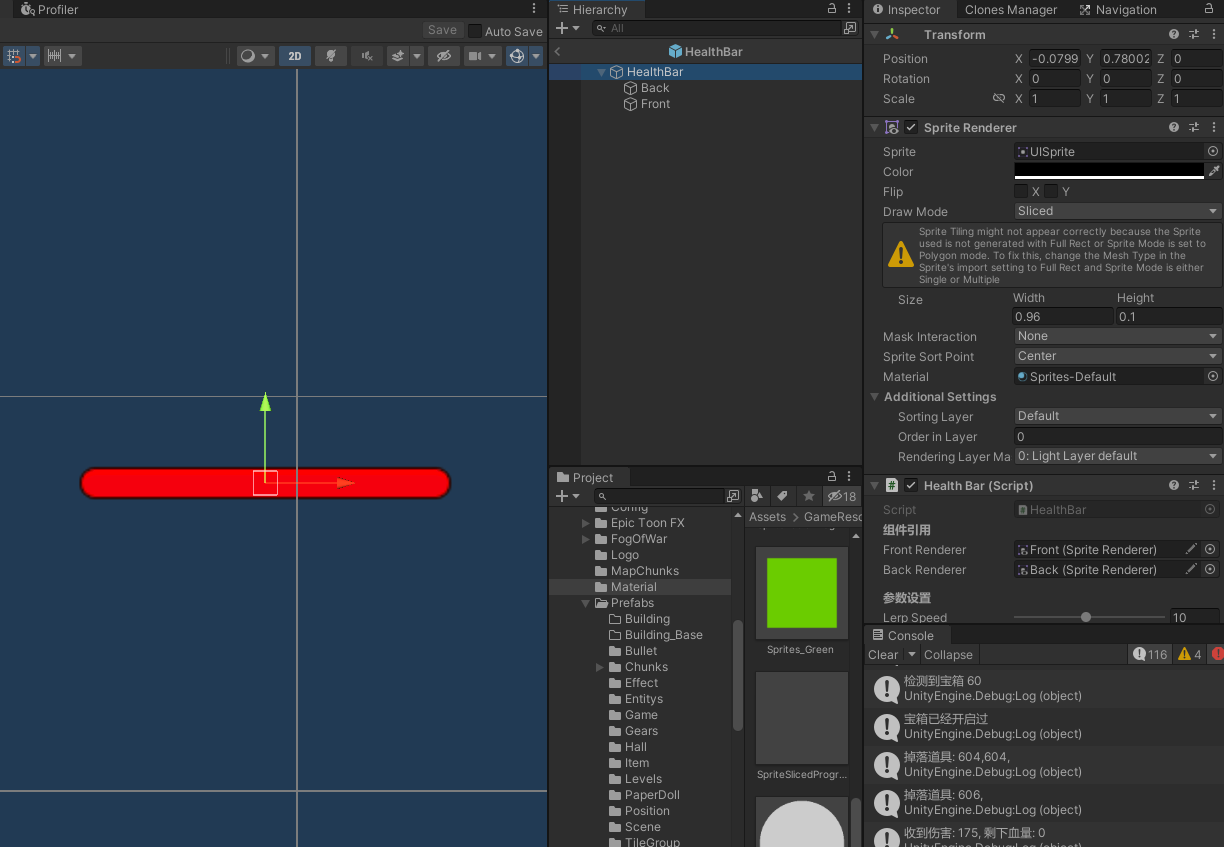1224x847 pixels.
Task: Enable the Auto Save checkbox
Action: 475,31
